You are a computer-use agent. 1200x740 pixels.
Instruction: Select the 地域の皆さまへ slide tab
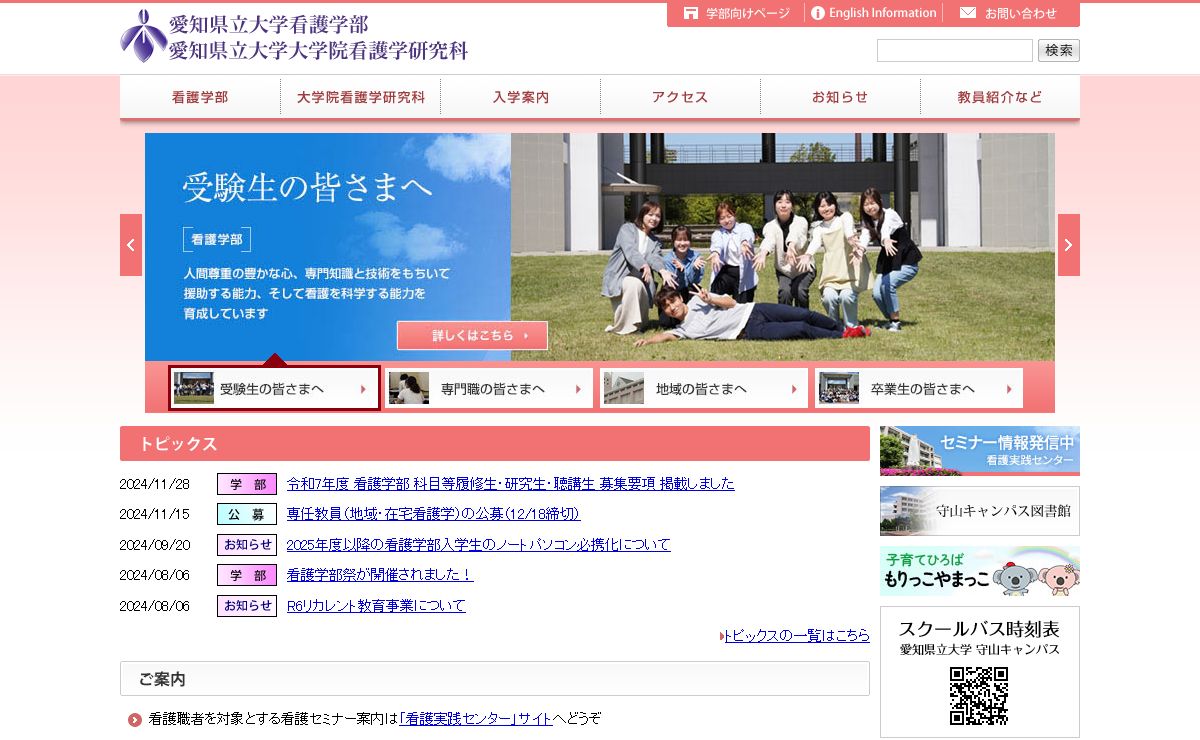click(x=704, y=388)
